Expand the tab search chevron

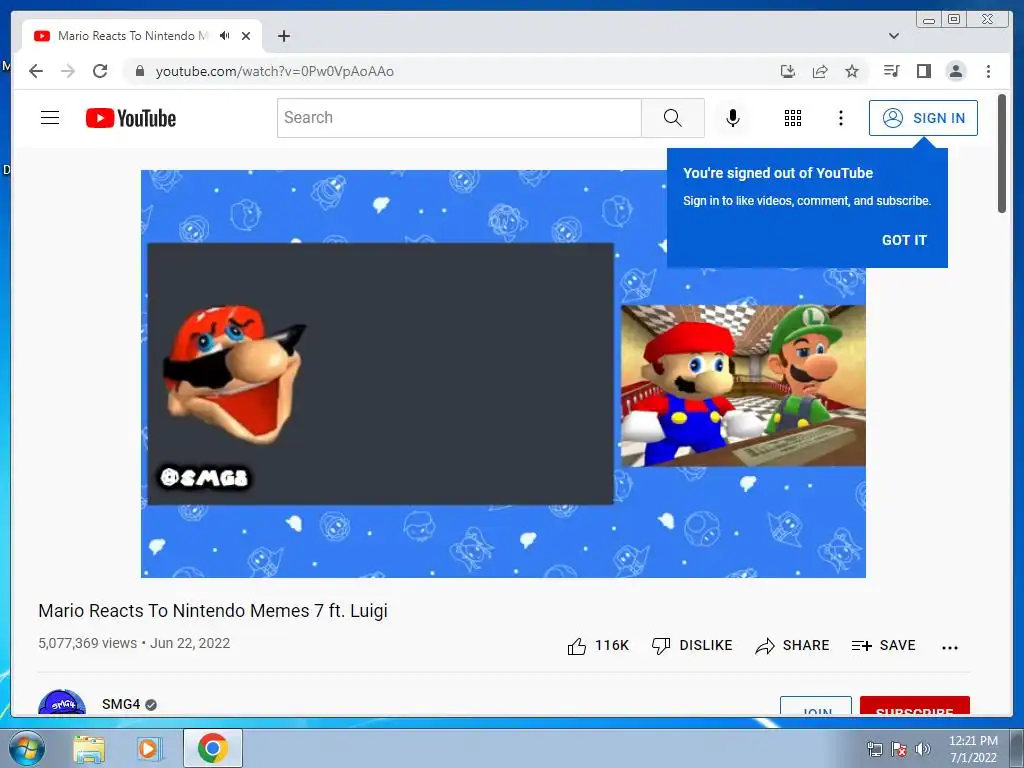click(x=893, y=36)
